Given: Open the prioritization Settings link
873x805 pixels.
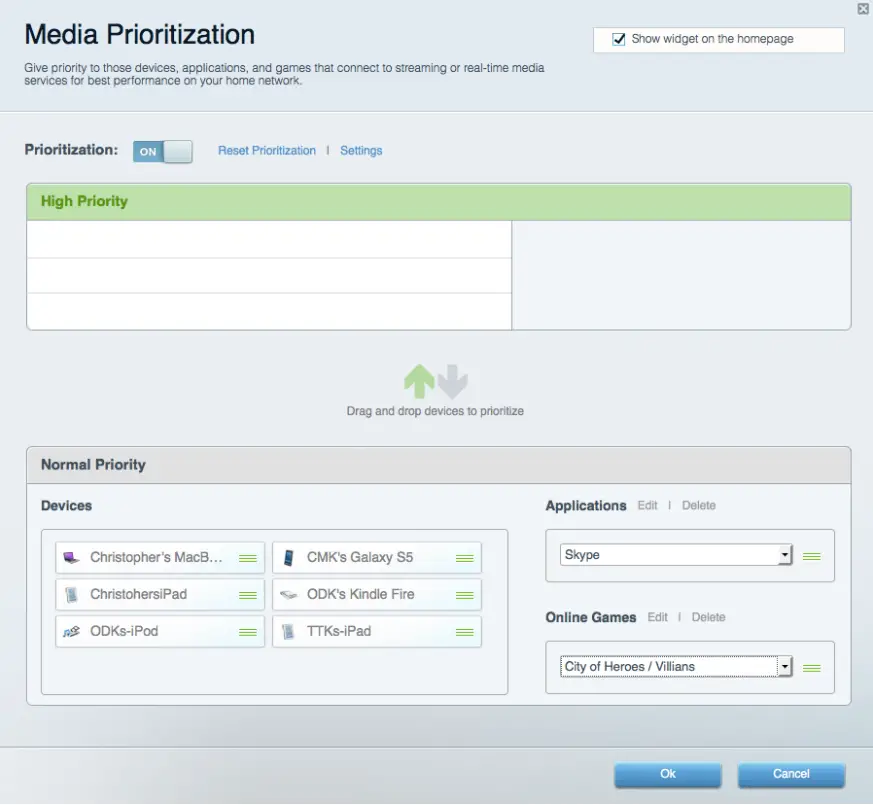Looking at the screenshot, I should [x=361, y=150].
